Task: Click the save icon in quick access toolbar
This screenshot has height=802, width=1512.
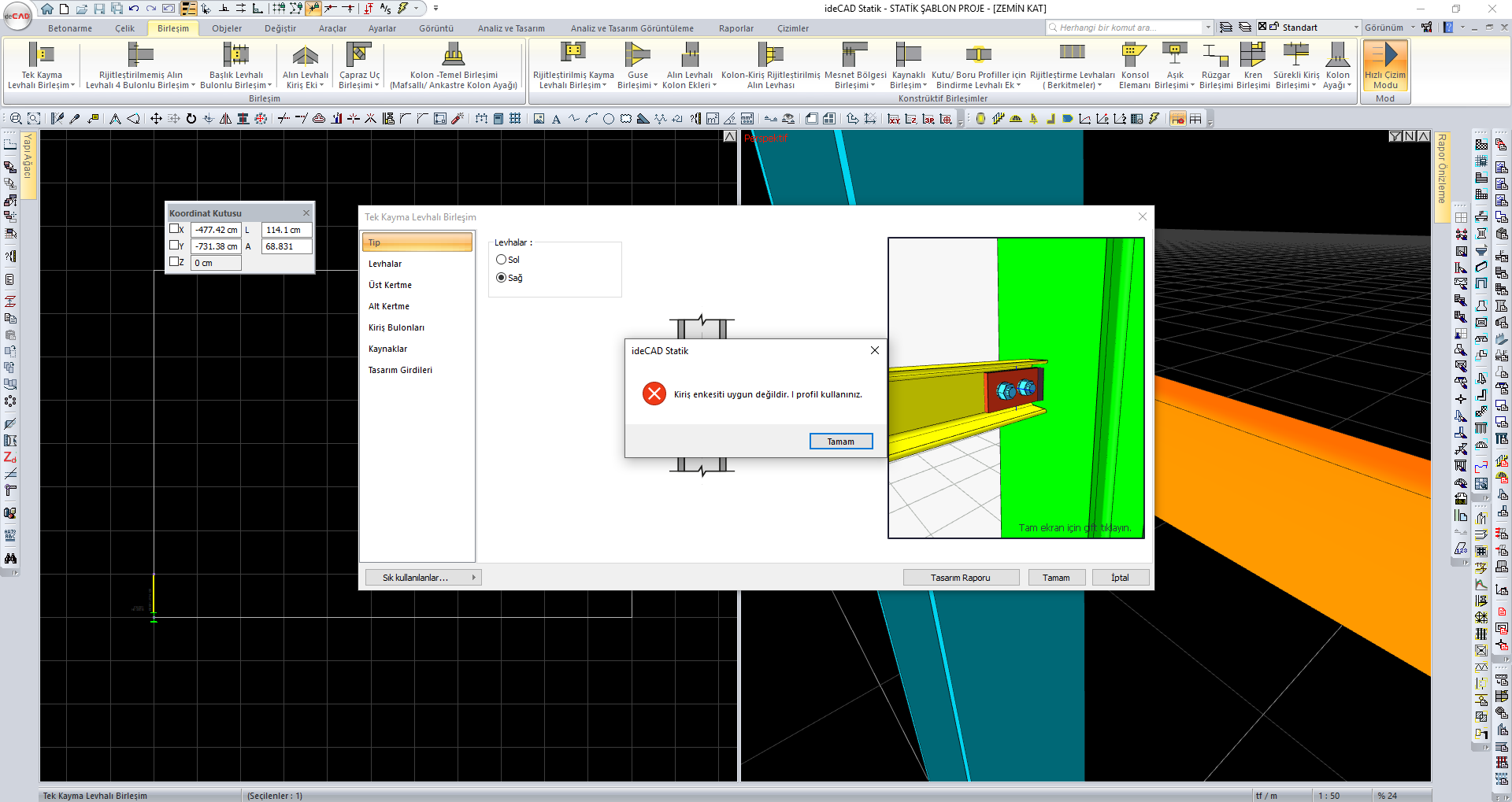Action: click(x=99, y=9)
